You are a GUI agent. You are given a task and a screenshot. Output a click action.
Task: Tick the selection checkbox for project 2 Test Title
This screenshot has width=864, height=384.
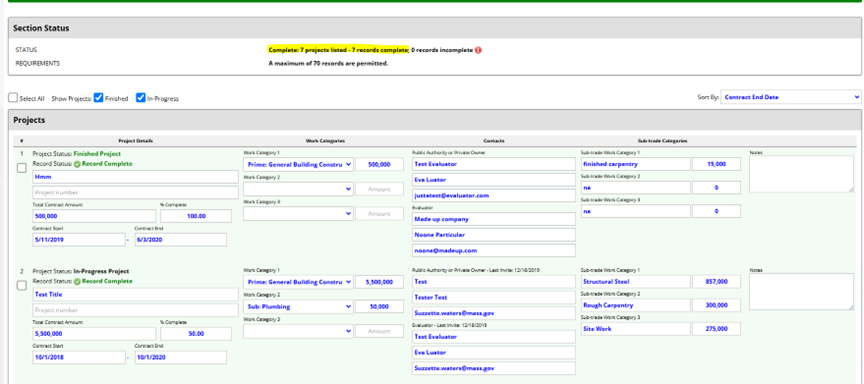[x=21, y=285]
